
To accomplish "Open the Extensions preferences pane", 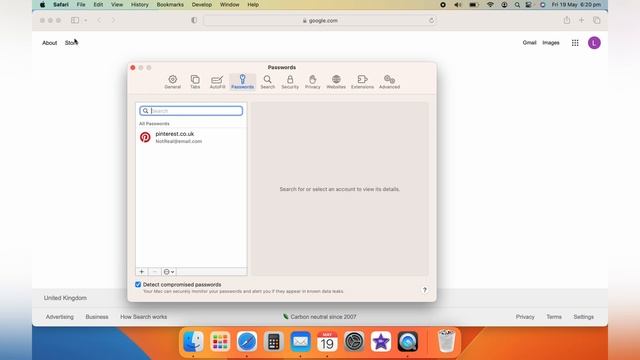I will (362, 82).
